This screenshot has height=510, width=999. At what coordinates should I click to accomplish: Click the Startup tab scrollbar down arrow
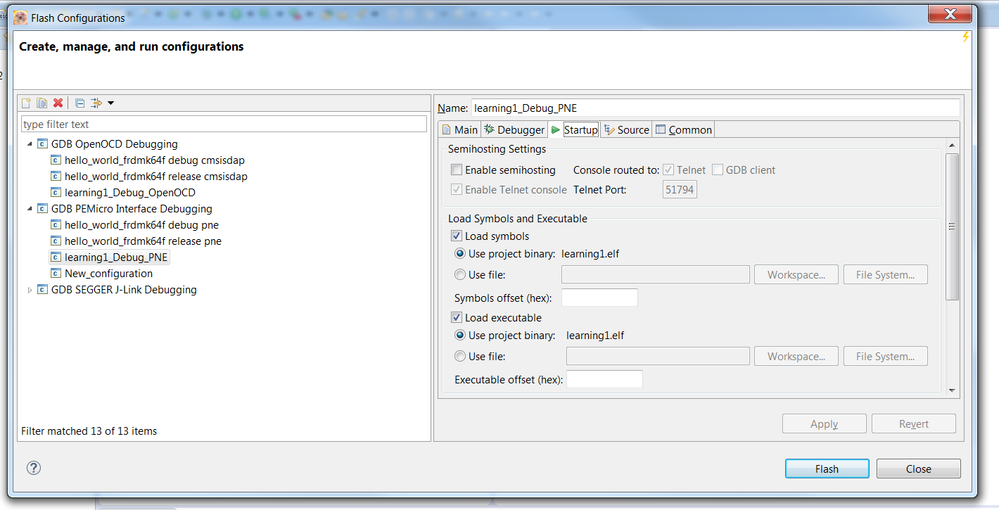(952, 390)
